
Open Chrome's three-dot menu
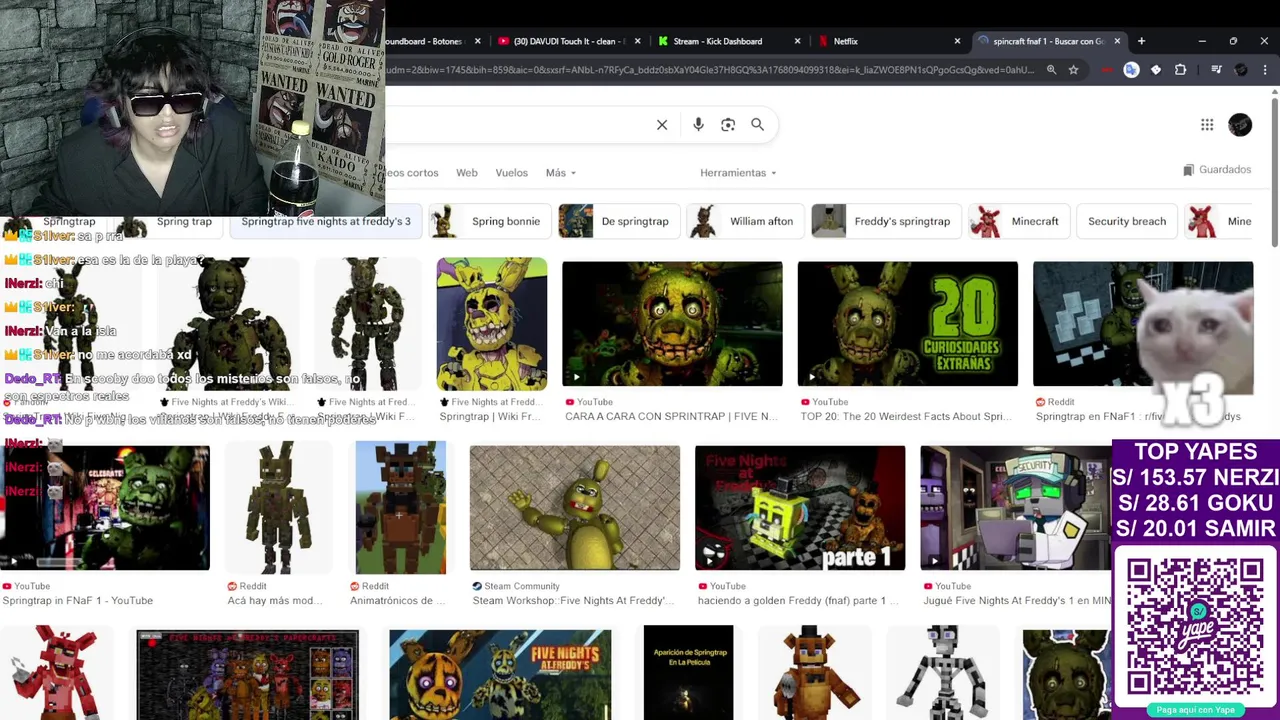tap(1265, 70)
